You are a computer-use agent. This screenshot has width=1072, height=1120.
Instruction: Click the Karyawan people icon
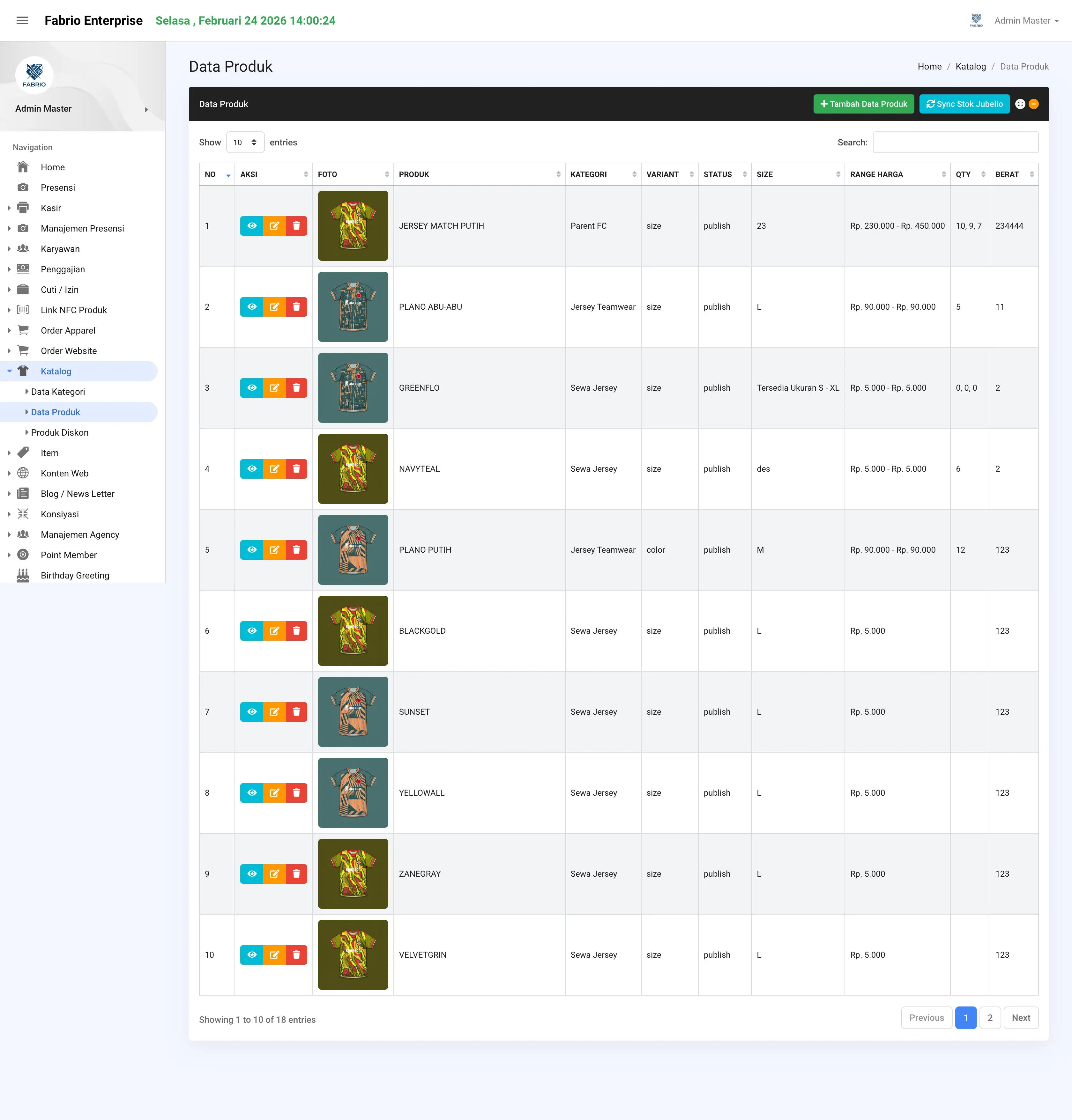click(x=23, y=248)
